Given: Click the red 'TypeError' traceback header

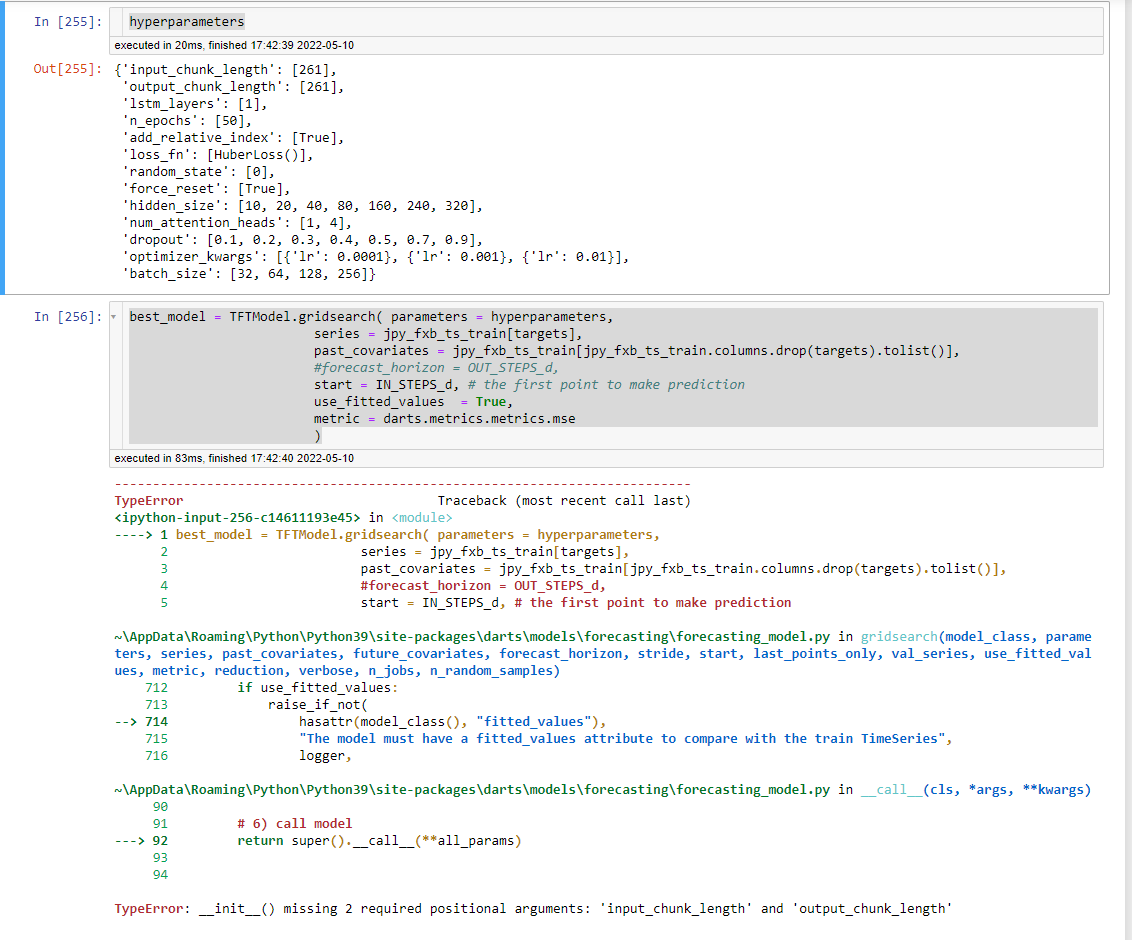Looking at the screenshot, I should click(149, 500).
